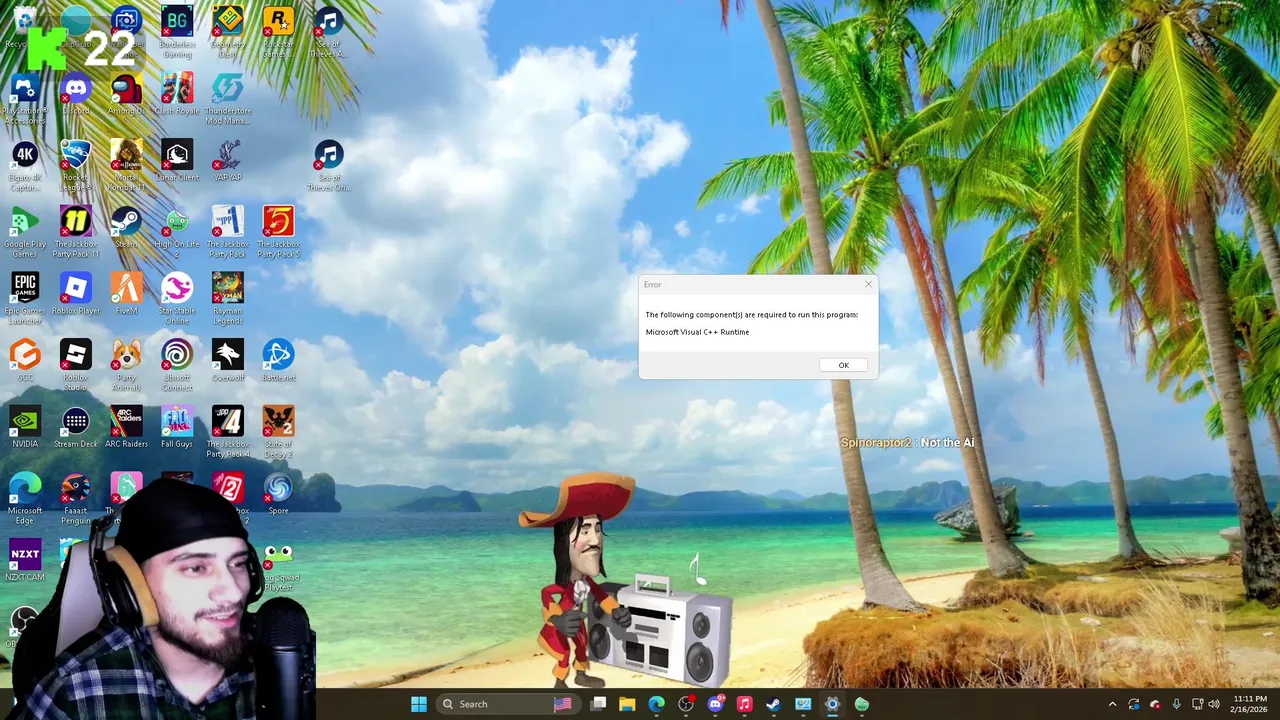The width and height of the screenshot is (1280, 720).
Task: Open the clock showing 11:11 PM
Action: [1250, 704]
